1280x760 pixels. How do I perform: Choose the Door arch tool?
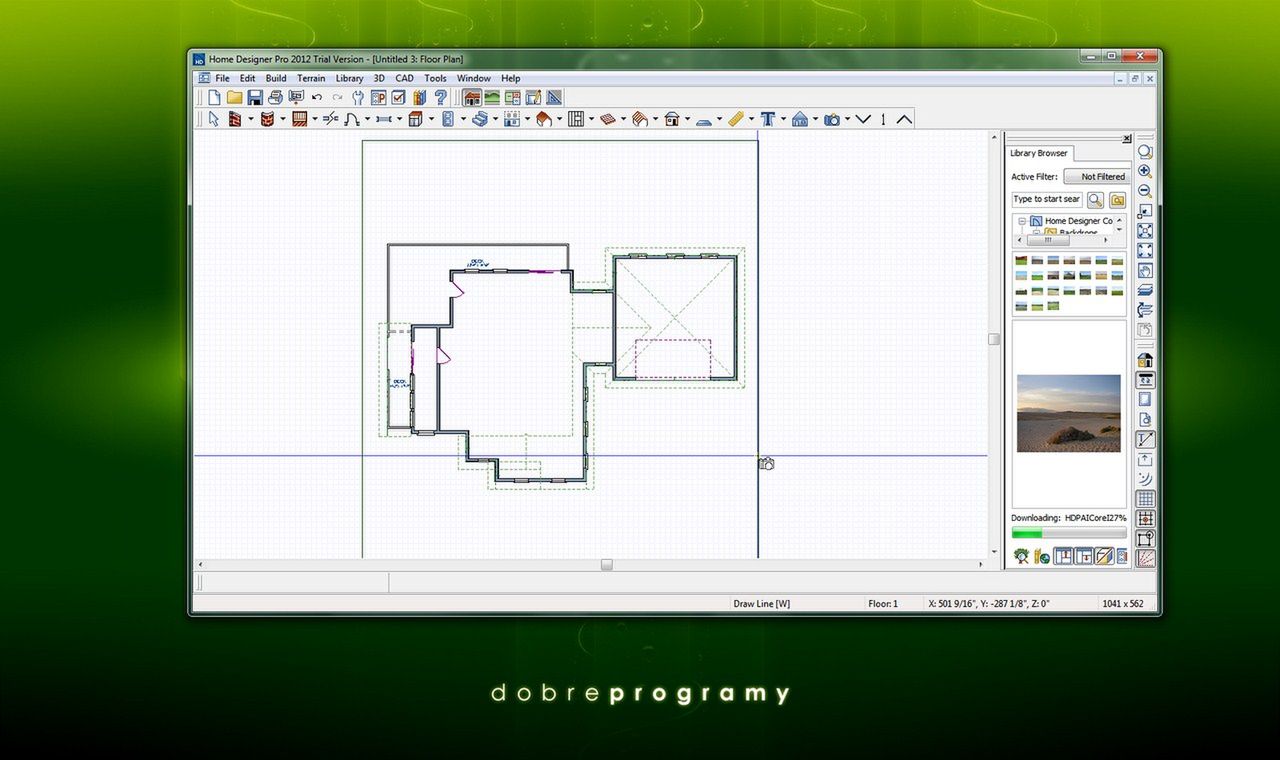[351, 119]
